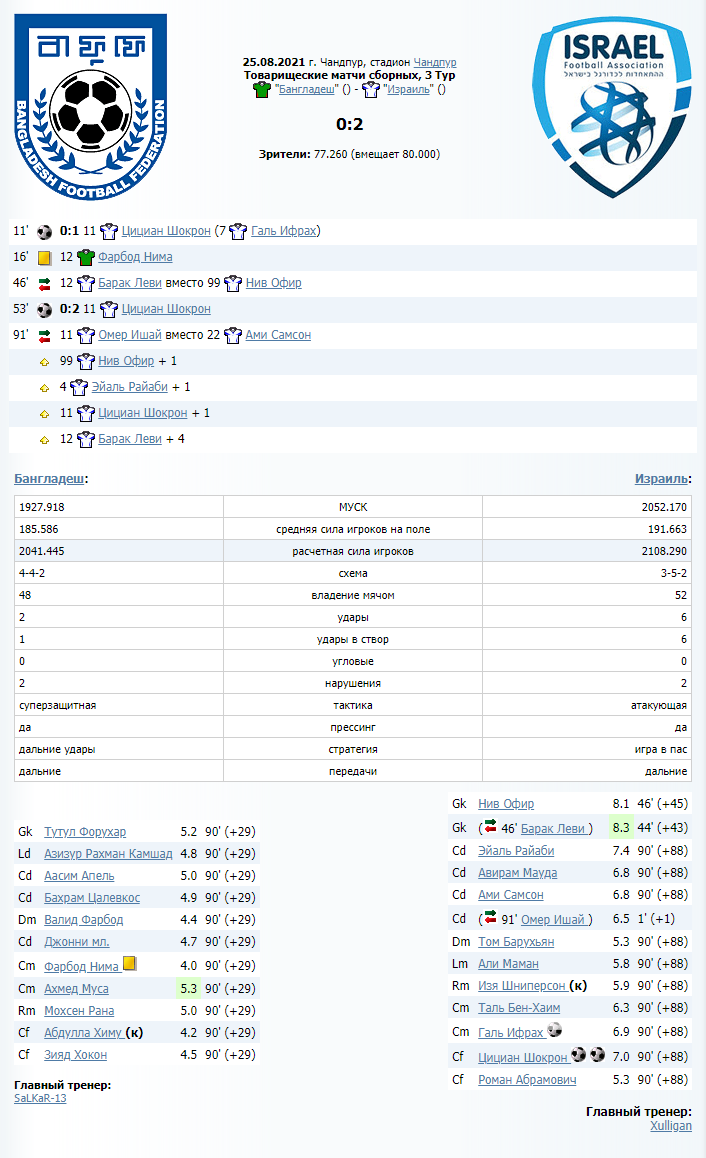Click the green shirt icon in match header

click(262, 89)
